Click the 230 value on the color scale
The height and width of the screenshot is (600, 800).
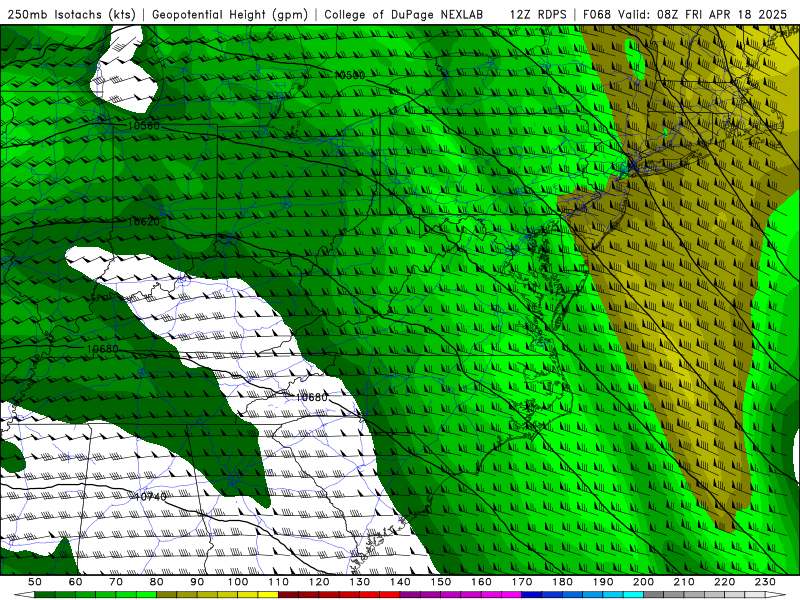coord(765,582)
